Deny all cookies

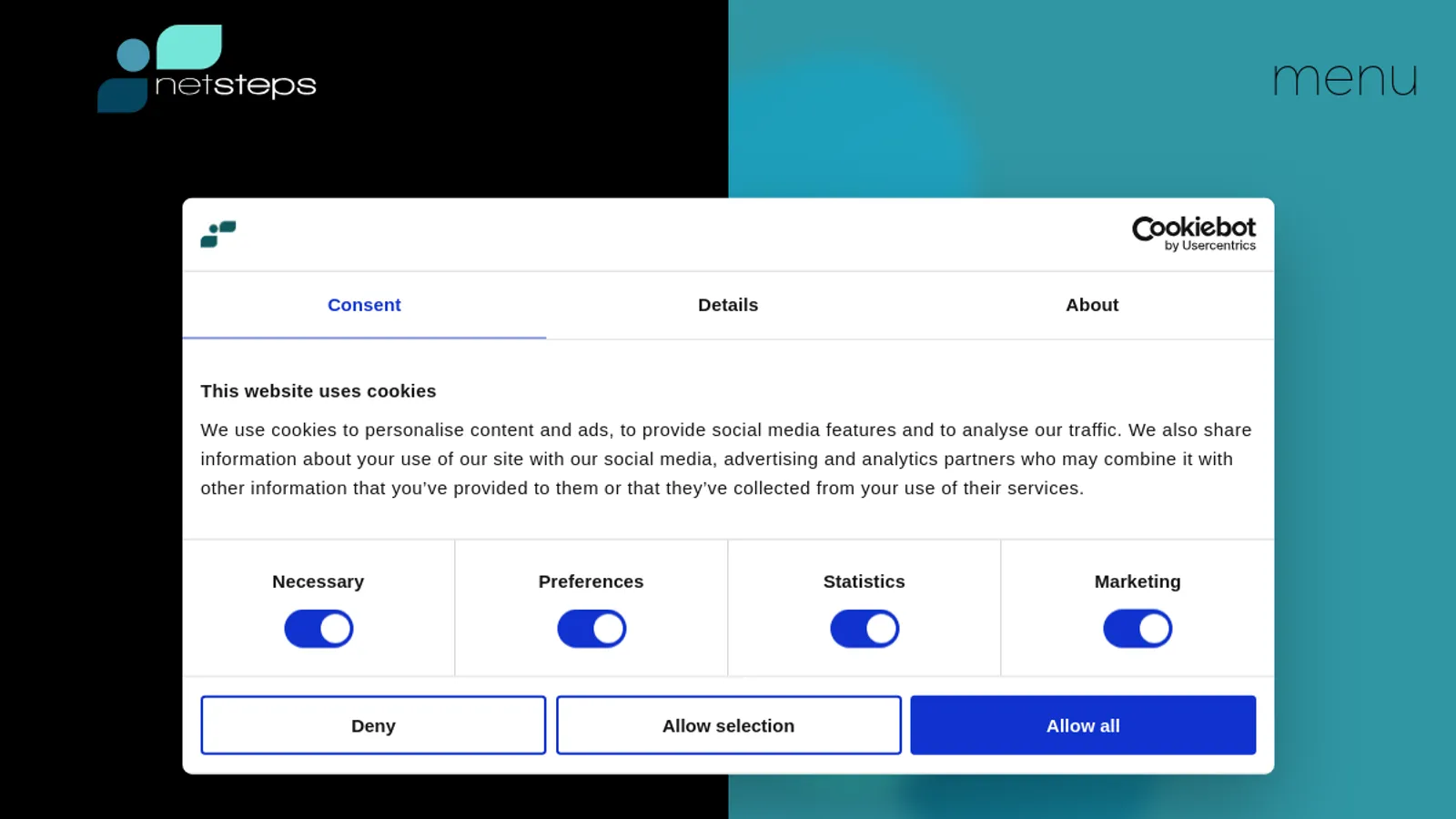coord(373,725)
